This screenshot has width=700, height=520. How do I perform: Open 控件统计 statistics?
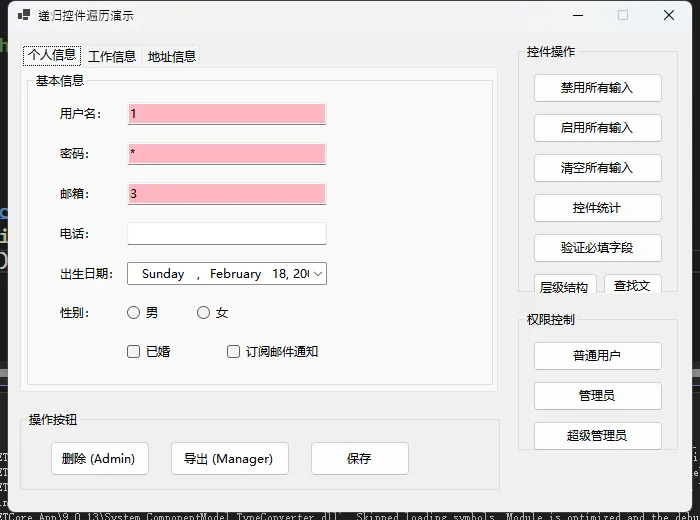click(597, 208)
